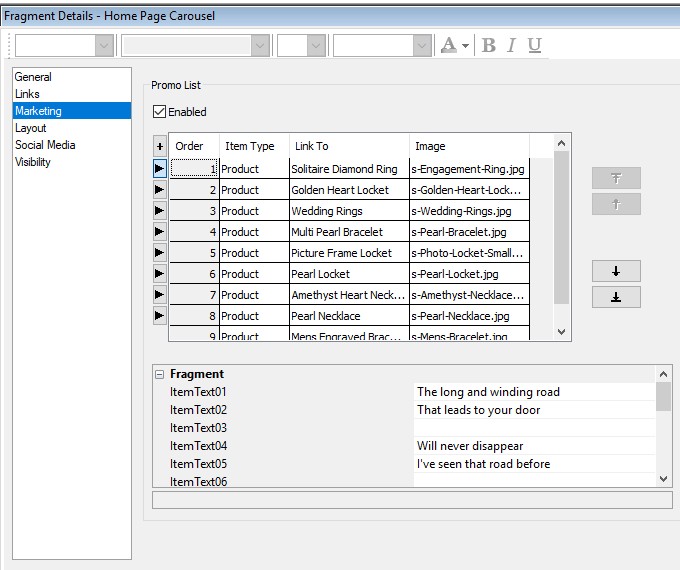This screenshot has height=570, width=680.
Task: Open the font color dropdown arrow
Action: 466,46
